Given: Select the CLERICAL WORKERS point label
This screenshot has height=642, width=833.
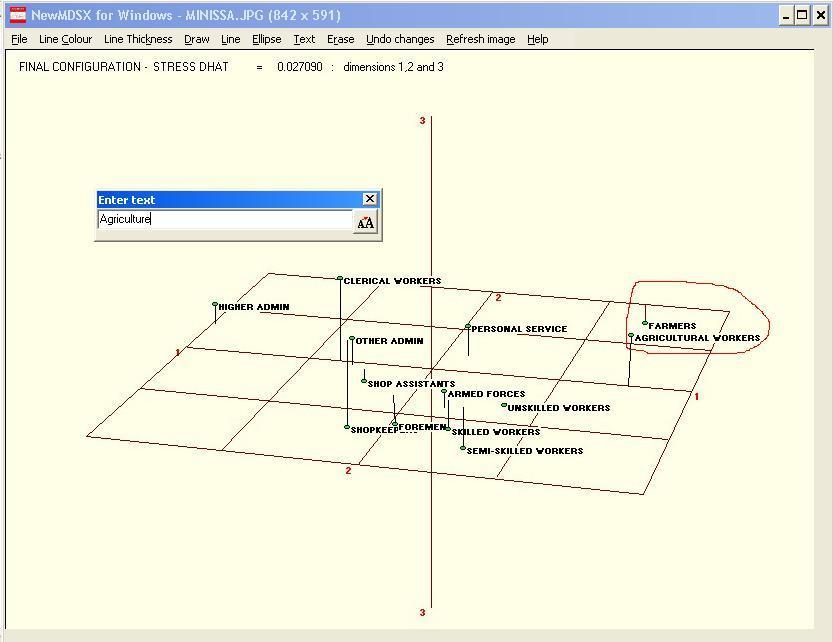Looking at the screenshot, I should [392, 281].
